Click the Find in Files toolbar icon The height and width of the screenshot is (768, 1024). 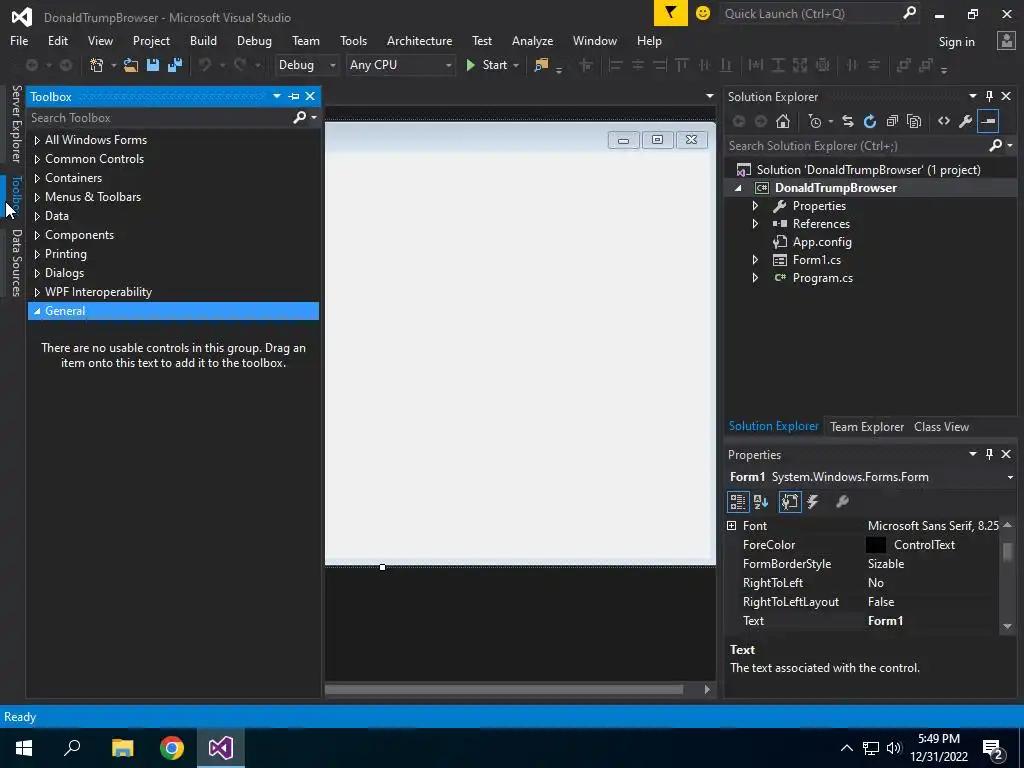coord(541,65)
